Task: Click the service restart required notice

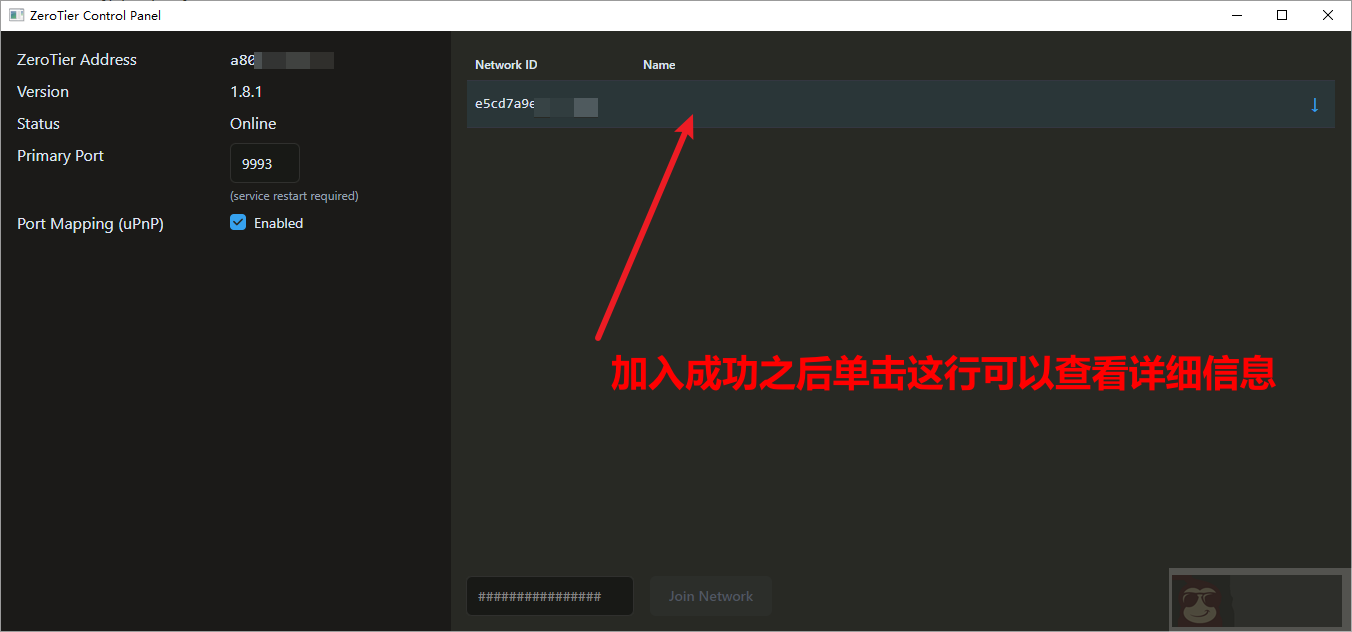Action: [294, 195]
